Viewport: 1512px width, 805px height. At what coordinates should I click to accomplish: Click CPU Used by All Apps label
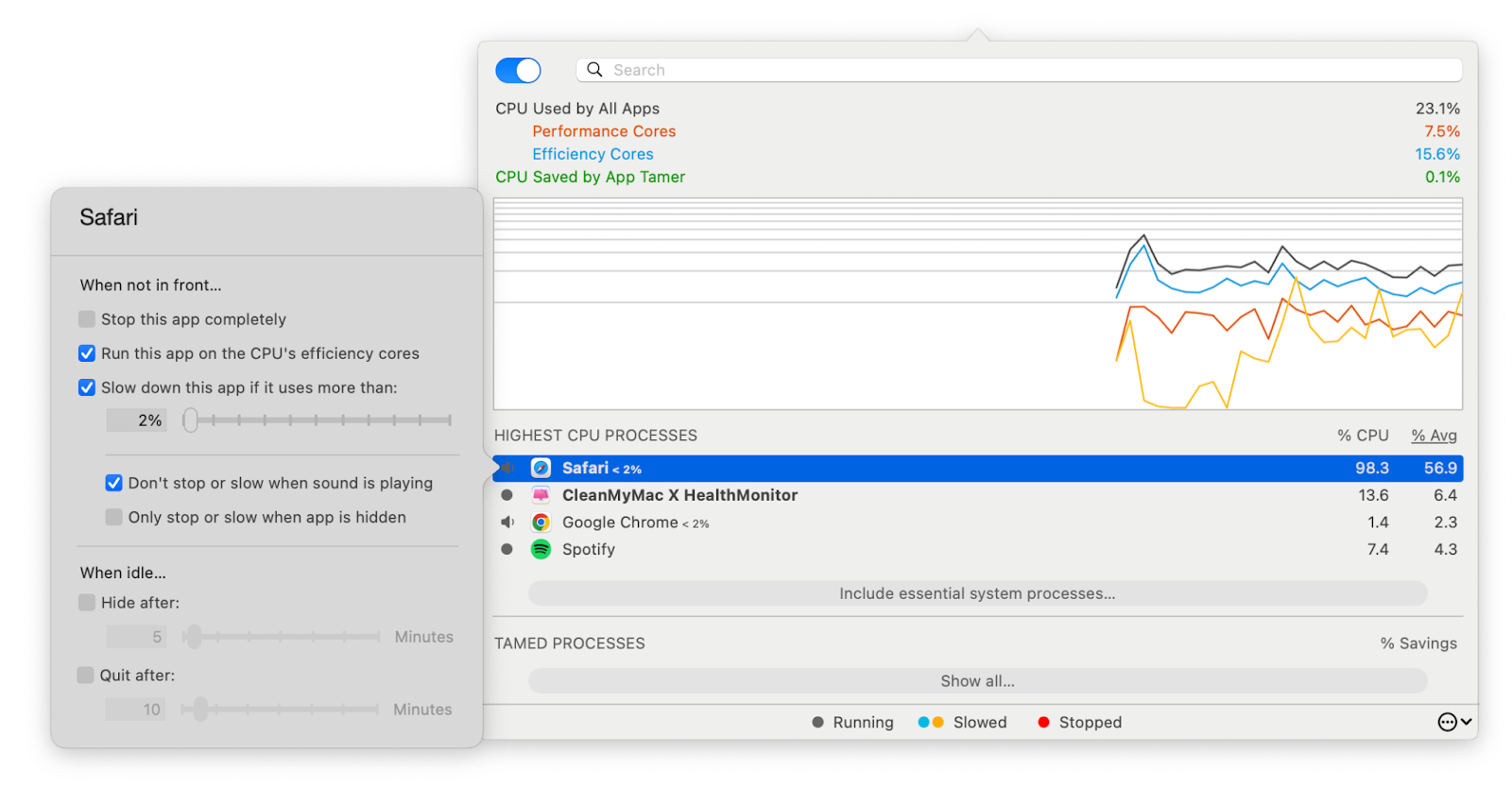pyautogui.click(x=577, y=109)
